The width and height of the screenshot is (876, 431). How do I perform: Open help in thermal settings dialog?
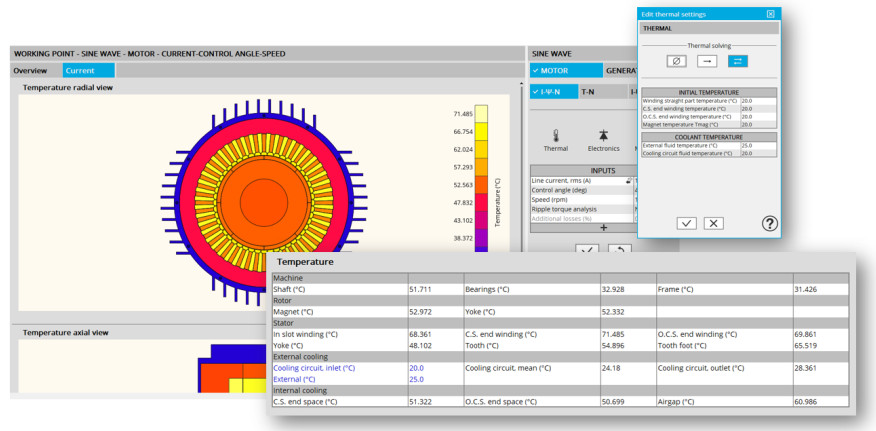pyautogui.click(x=769, y=223)
